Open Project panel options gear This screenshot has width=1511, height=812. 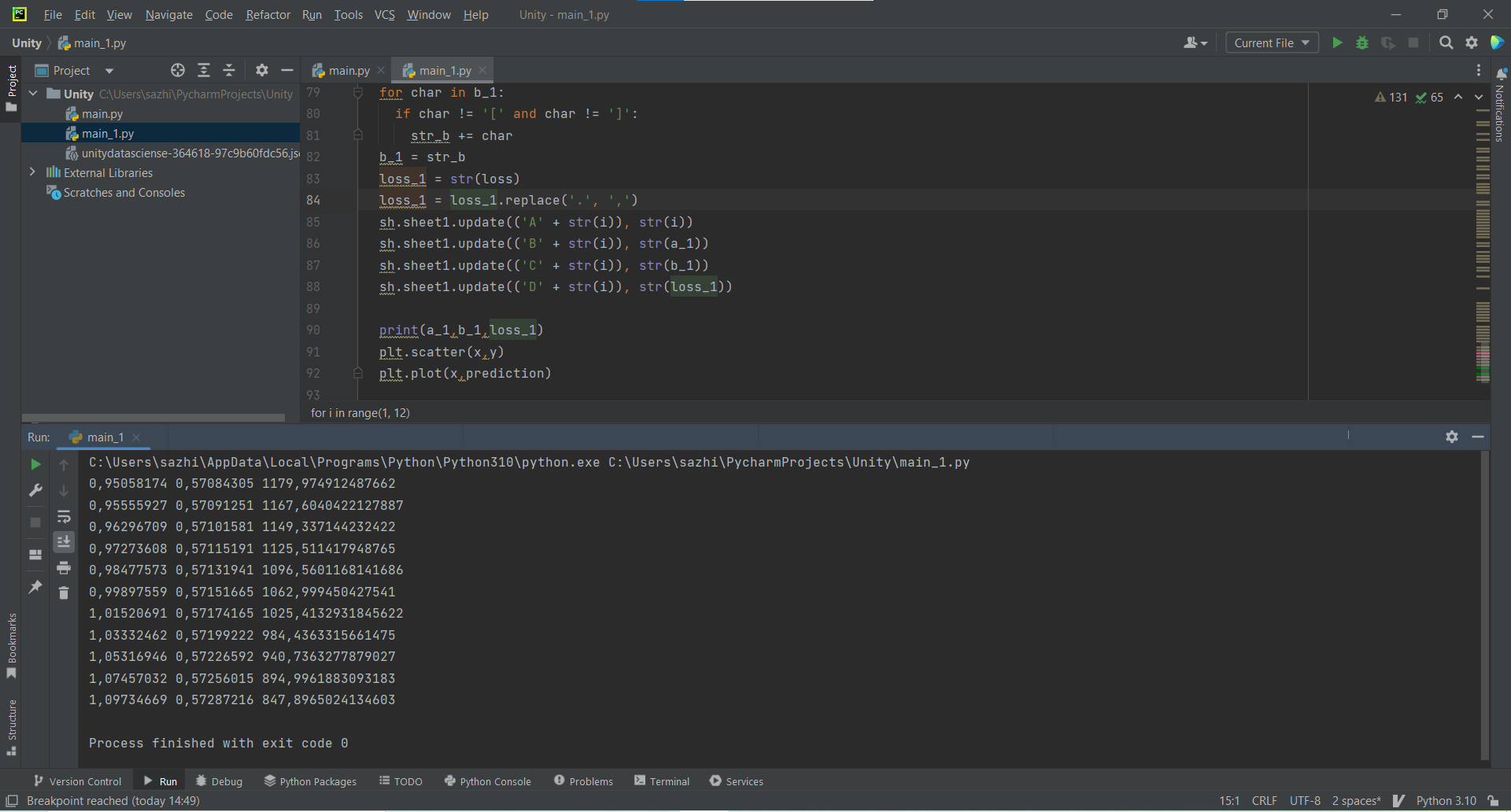click(x=262, y=70)
